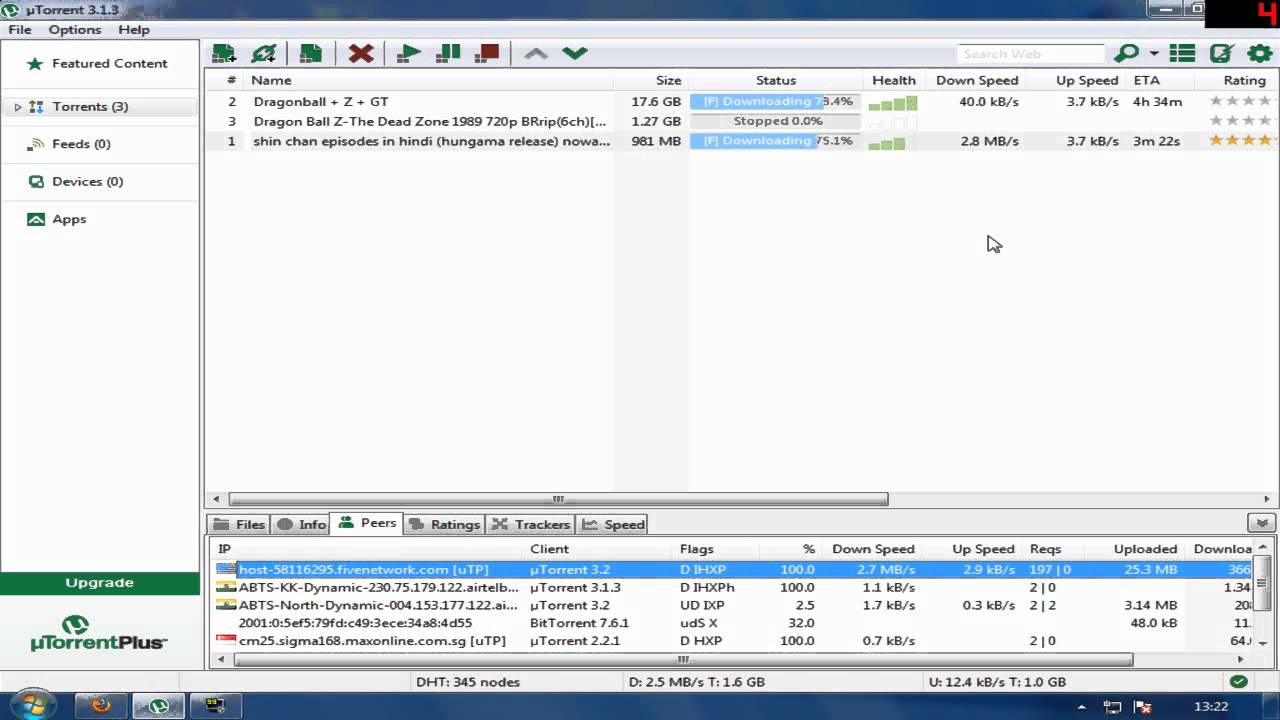Select the Dragon Ball Z-The Dead Zone torrent
Image resolution: width=1280 pixels, height=720 pixels.
(x=429, y=121)
